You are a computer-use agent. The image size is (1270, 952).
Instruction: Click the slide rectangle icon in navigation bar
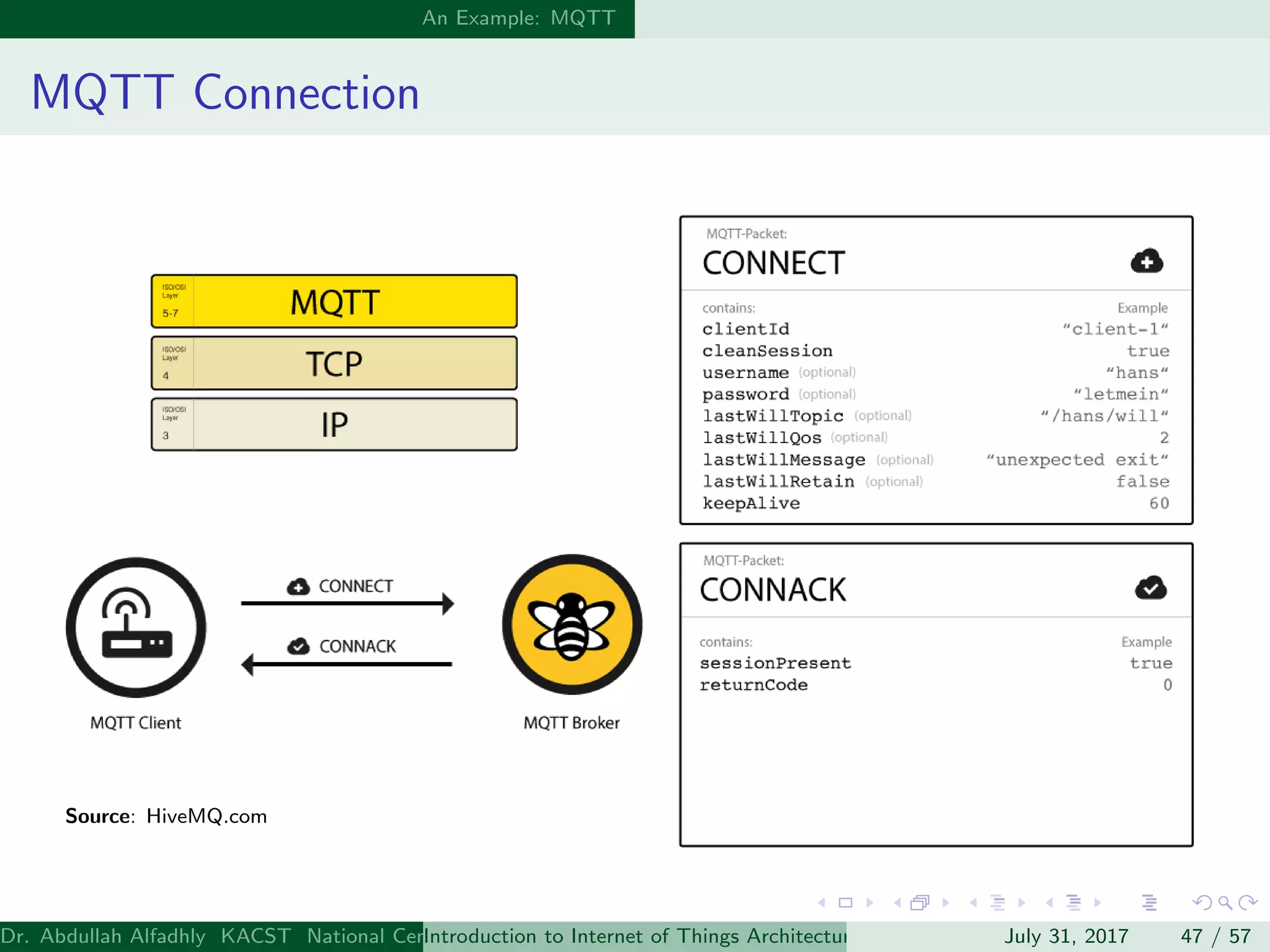(x=845, y=902)
